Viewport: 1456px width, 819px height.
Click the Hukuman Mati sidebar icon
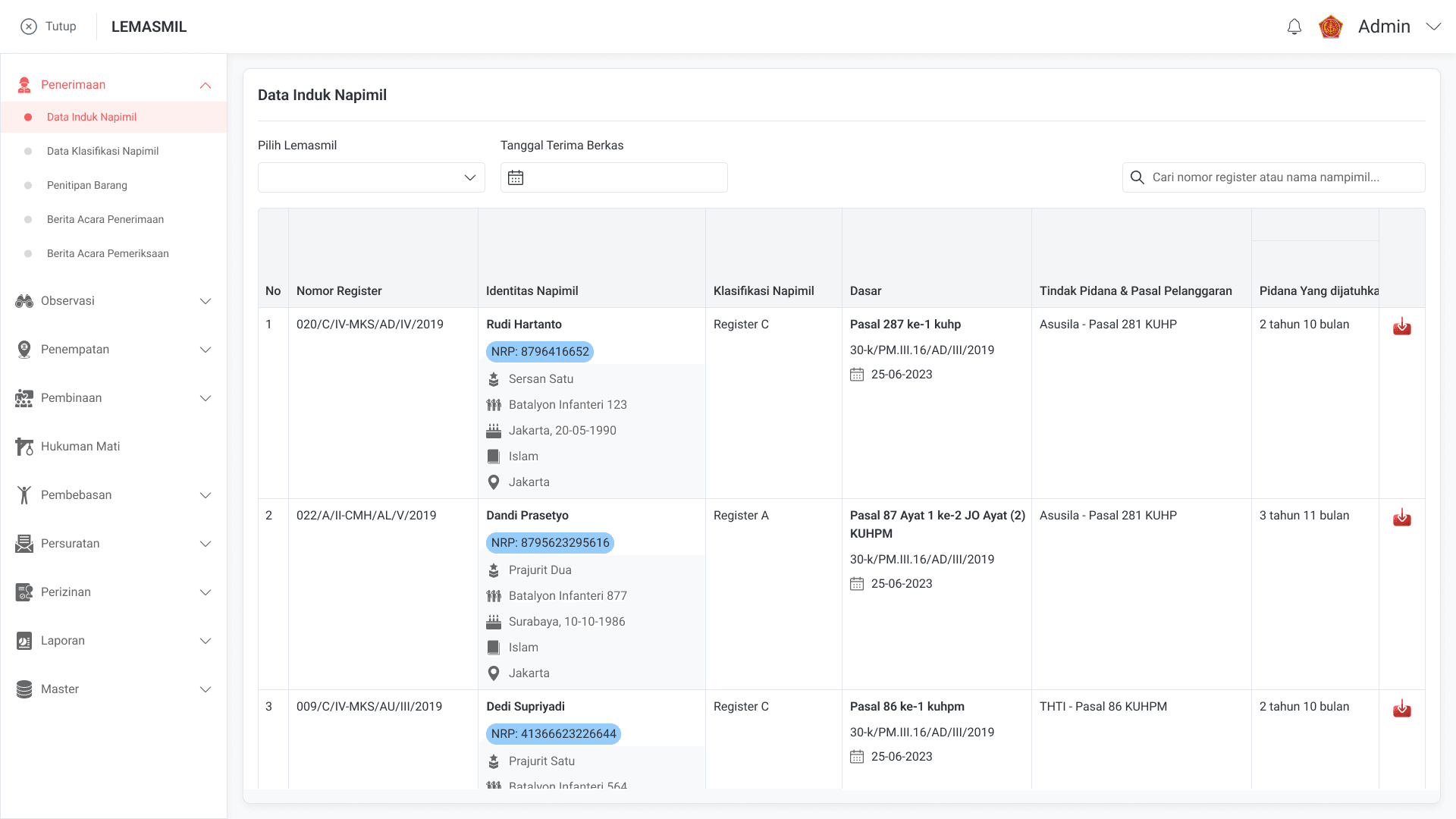pyautogui.click(x=24, y=447)
